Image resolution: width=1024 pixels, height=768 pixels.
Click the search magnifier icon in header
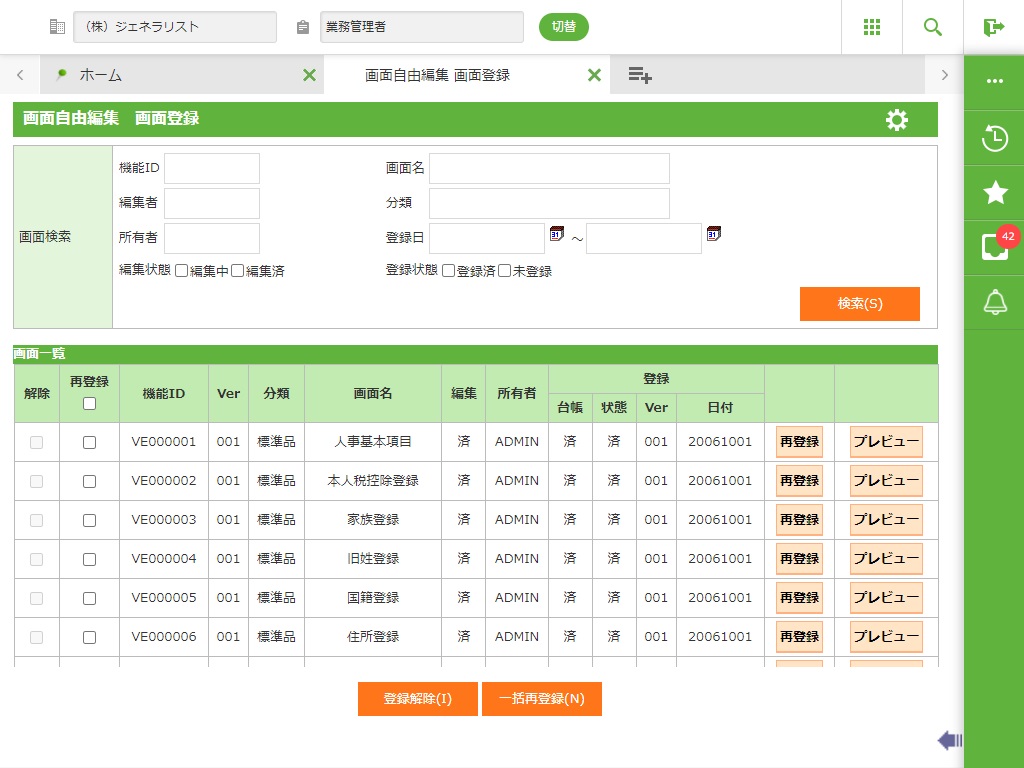pyautogui.click(x=933, y=27)
